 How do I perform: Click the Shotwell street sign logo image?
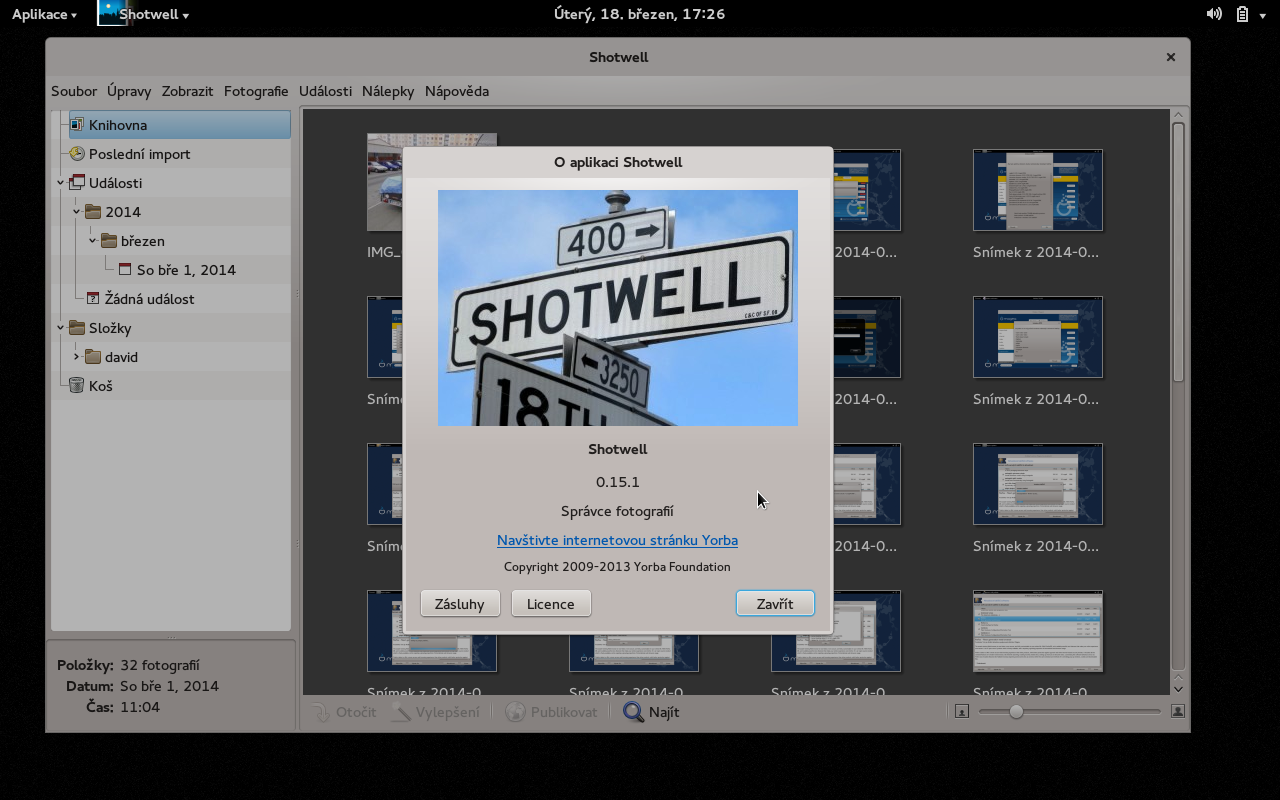618,308
